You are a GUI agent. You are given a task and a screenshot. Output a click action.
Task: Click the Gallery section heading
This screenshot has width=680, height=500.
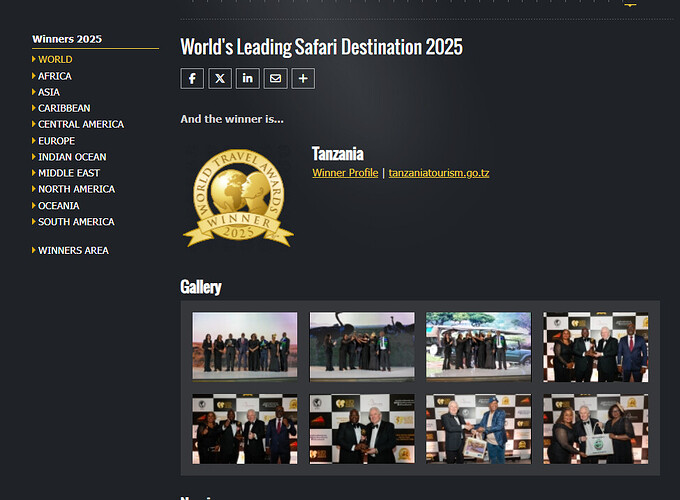201,287
